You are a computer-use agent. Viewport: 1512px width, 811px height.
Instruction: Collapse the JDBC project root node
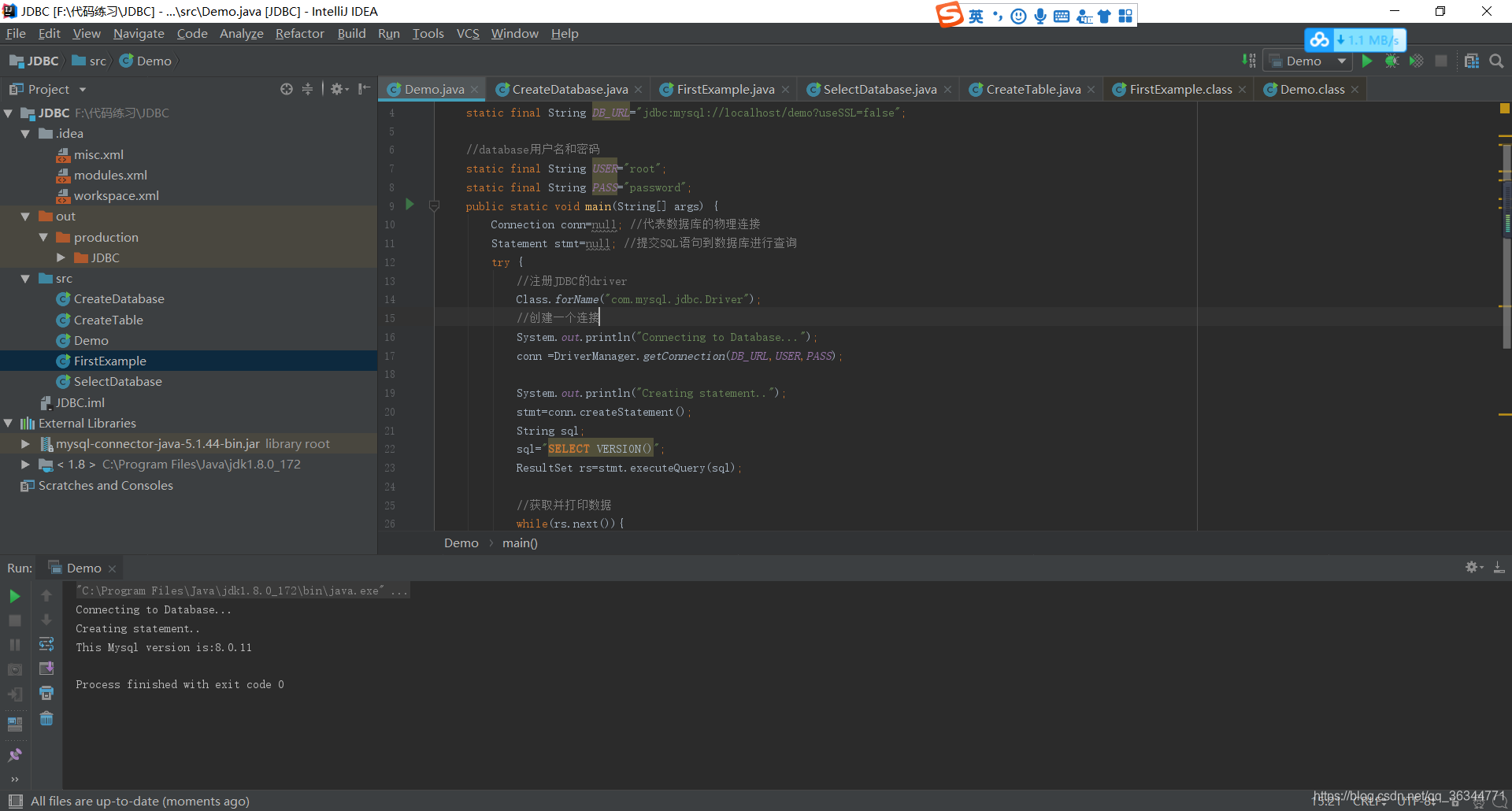coord(9,113)
